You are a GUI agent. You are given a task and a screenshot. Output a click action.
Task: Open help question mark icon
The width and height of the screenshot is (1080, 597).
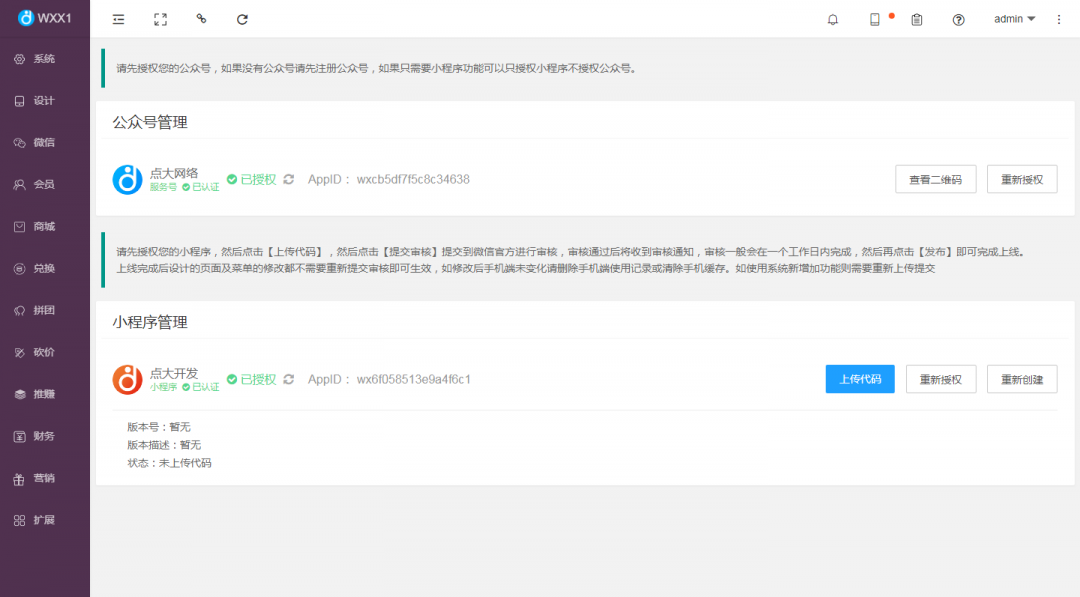(959, 19)
